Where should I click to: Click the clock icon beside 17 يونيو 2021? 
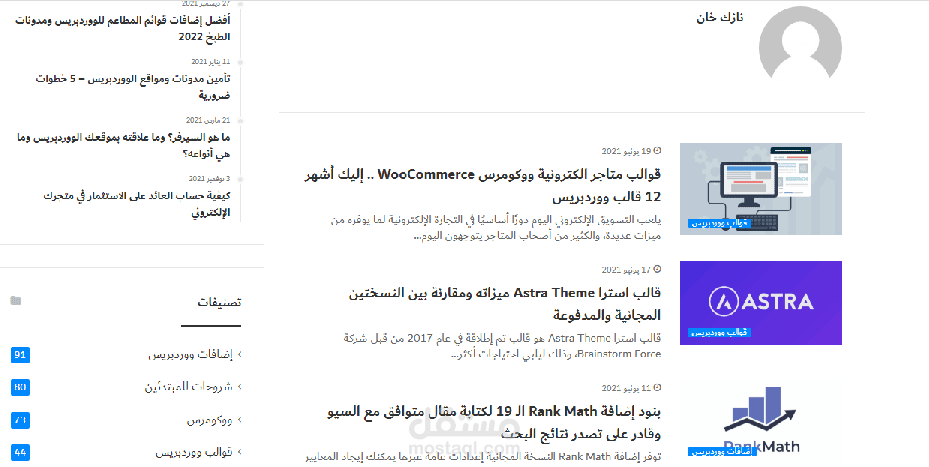[657, 270]
